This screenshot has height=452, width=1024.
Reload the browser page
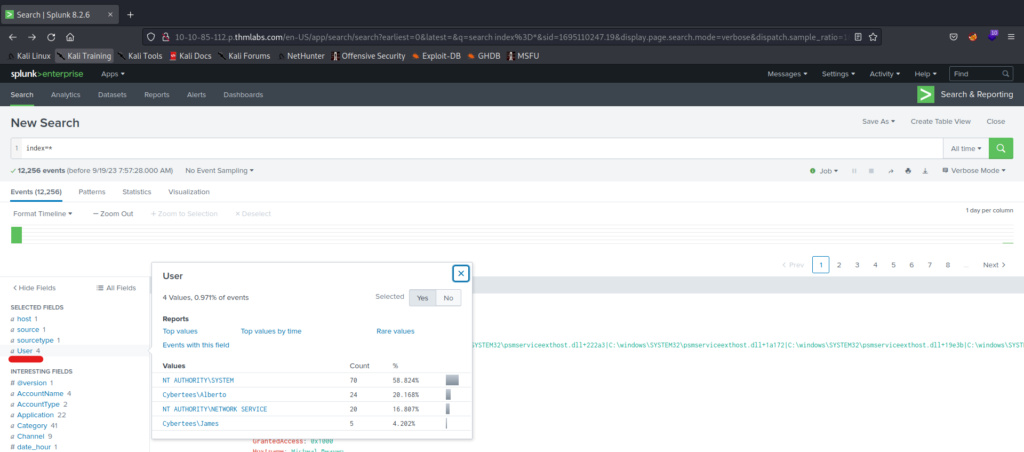tap(51, 37)
